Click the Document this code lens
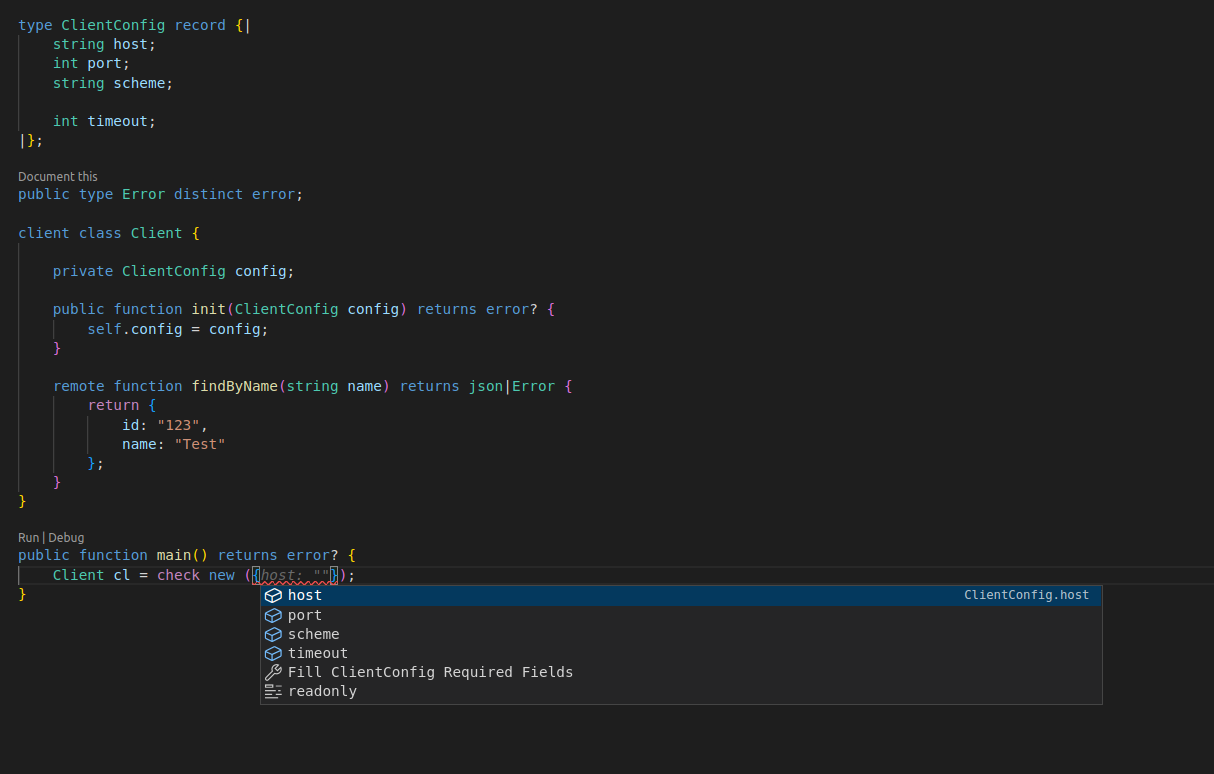 pyautogui.click(x=58, y=176)
